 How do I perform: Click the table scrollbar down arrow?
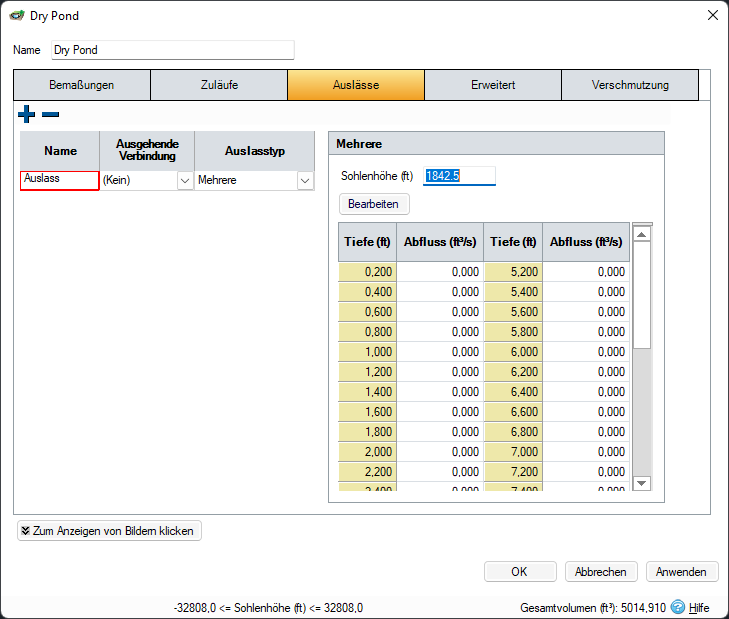642,483
